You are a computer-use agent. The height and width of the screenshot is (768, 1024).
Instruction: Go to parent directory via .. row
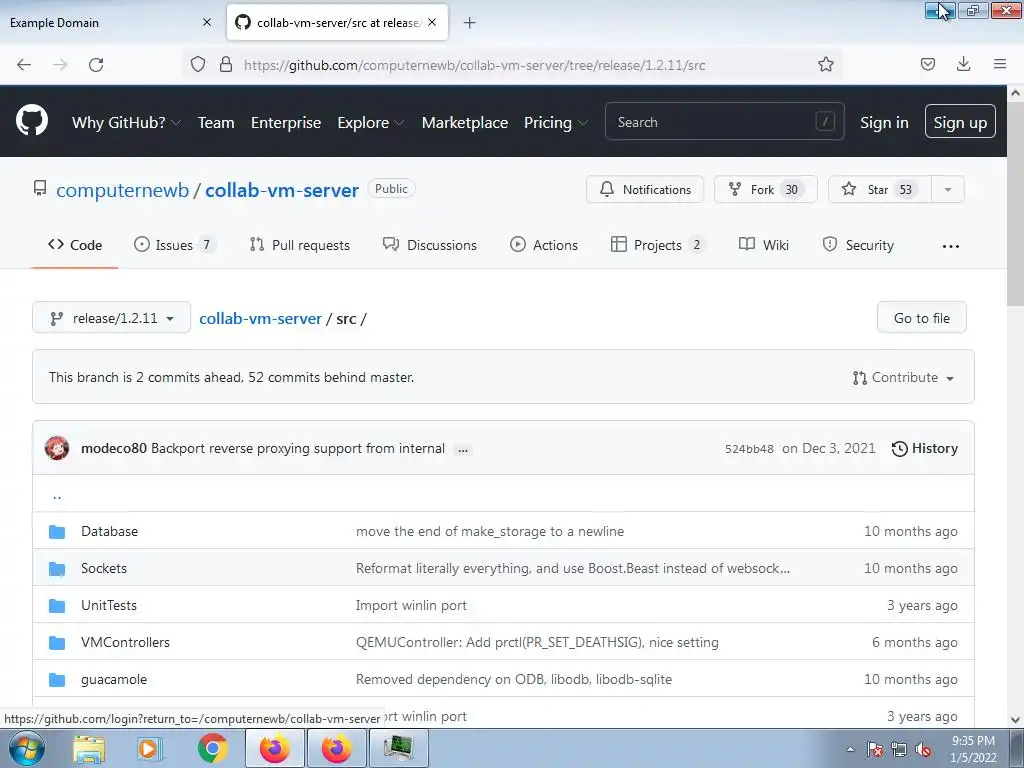tap(503, 494)
